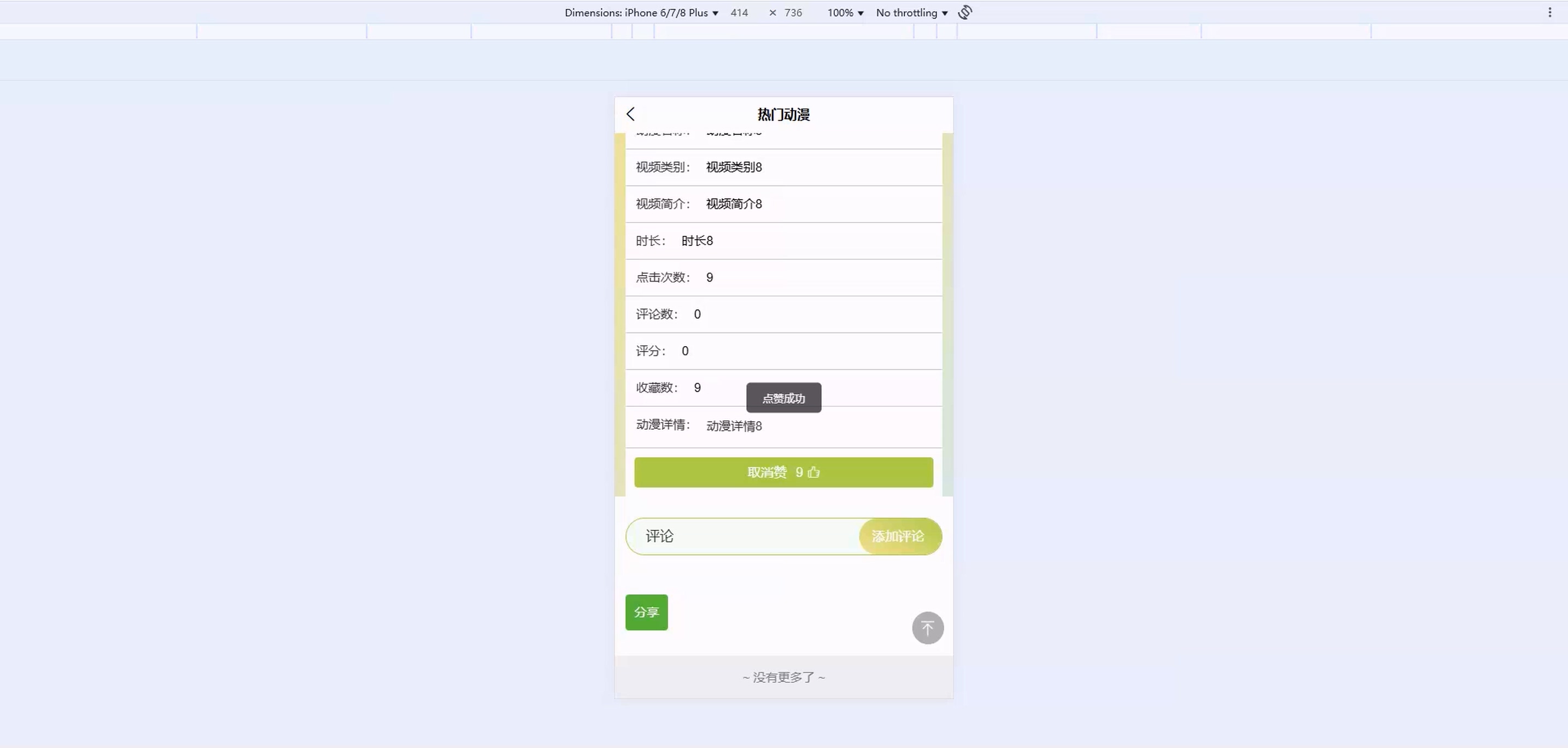Click the 点赞成功 toast message

(x=783, y=398)
